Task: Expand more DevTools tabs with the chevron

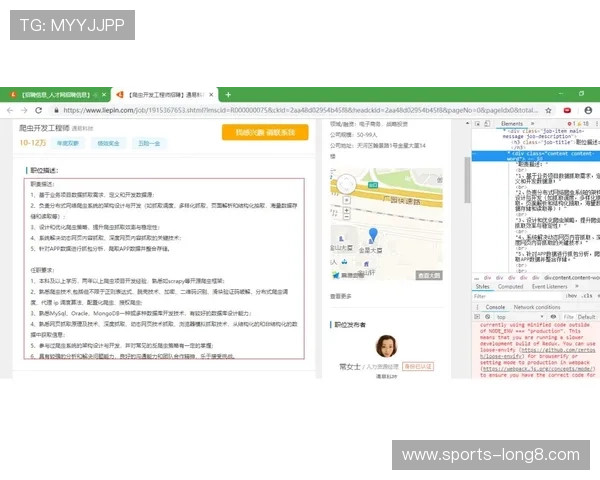Action: 532,124
